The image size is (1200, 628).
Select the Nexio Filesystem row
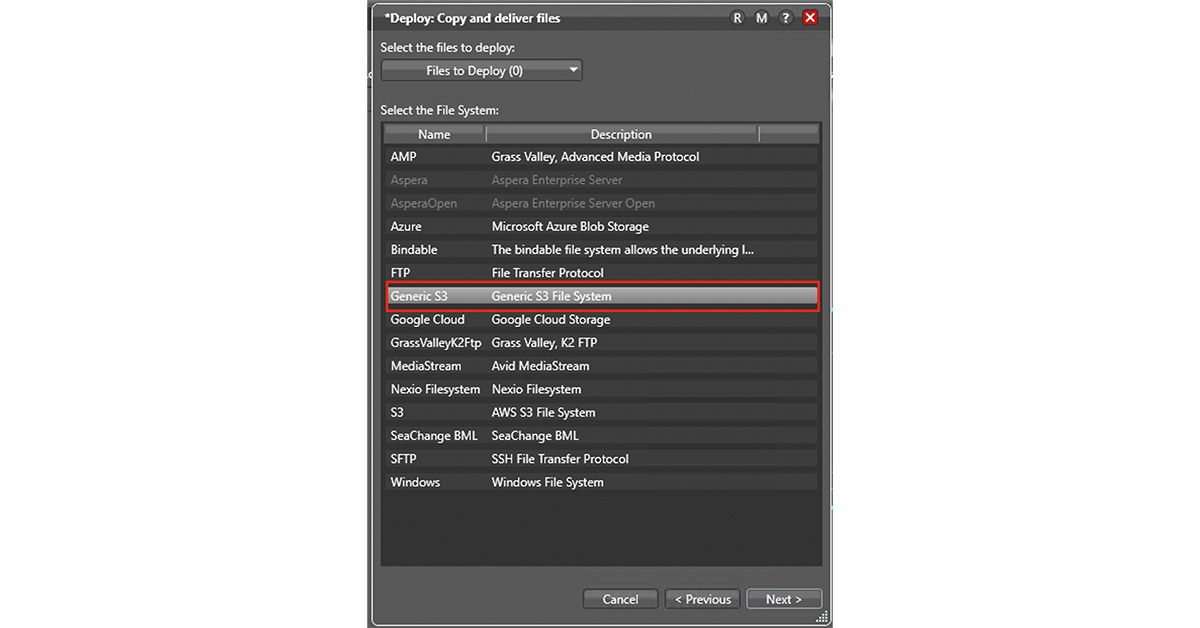pyautogui.click(x=602, y=389)
